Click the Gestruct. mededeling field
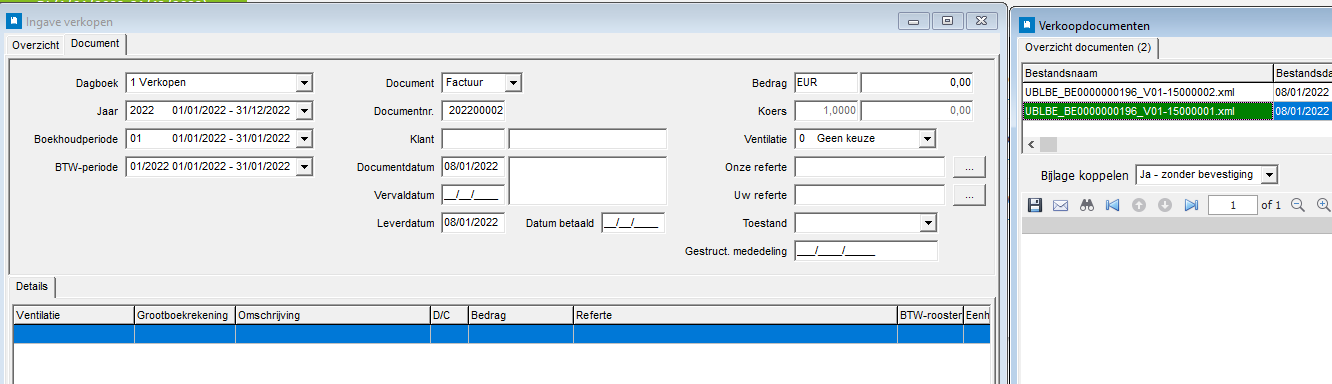 click(866, 250)
